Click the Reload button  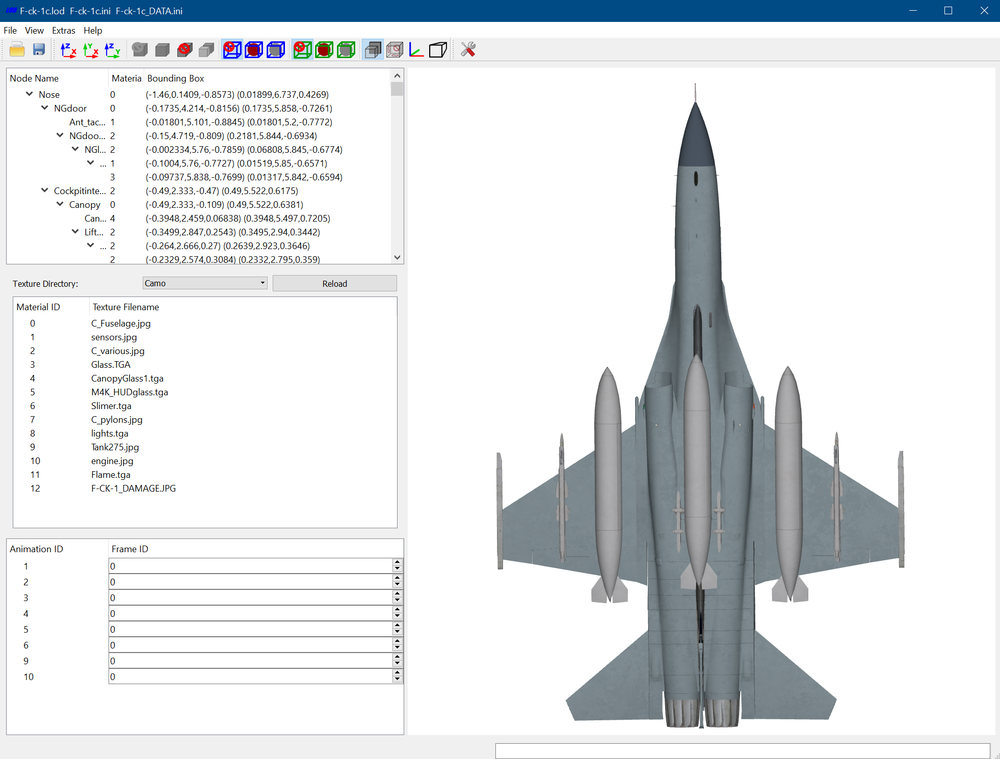pos(335,283)
